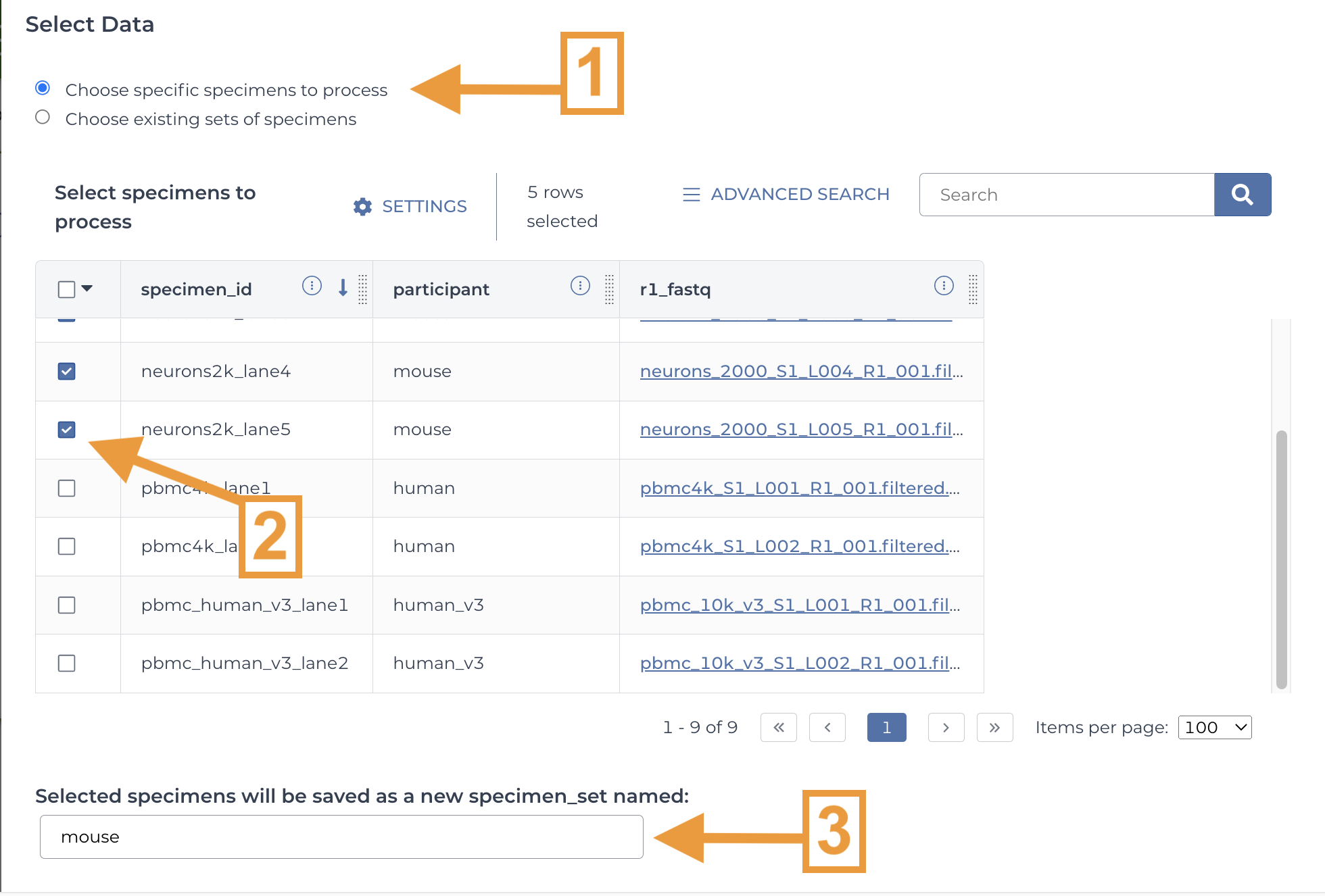The image size is (1325, 896).
Task: Click 'human_v3' participant in pbmc_human_v3_lane2 row
Action: (438, 663)
